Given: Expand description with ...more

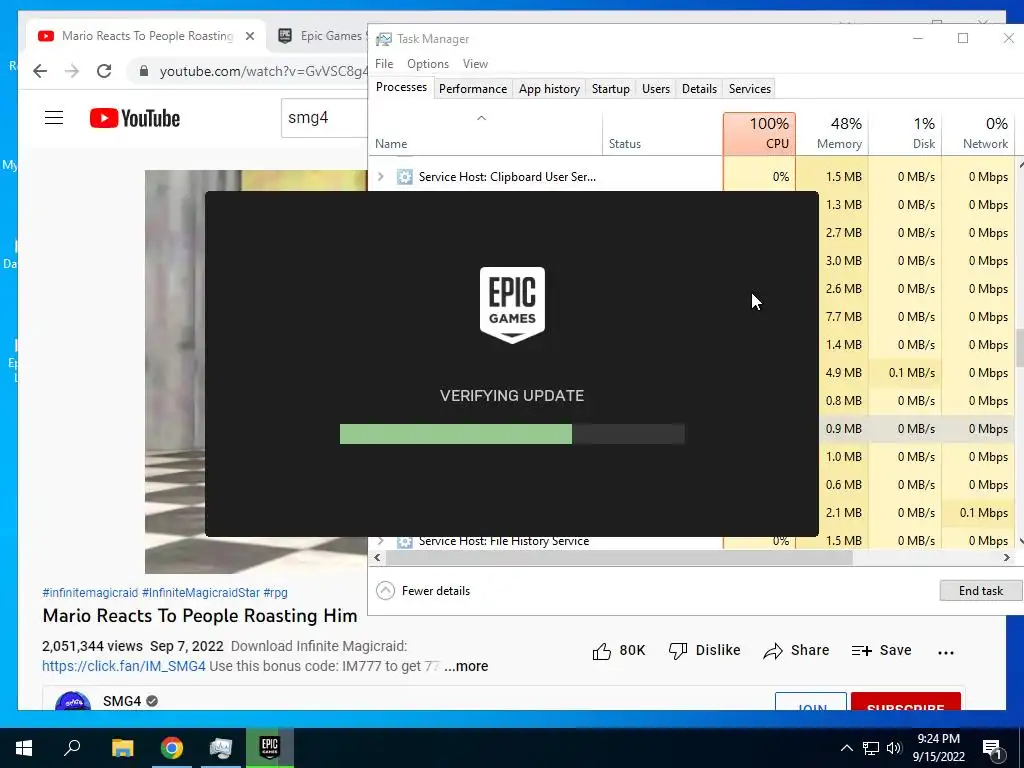Looking at the screenshot, I should click(x=466, y=666).
